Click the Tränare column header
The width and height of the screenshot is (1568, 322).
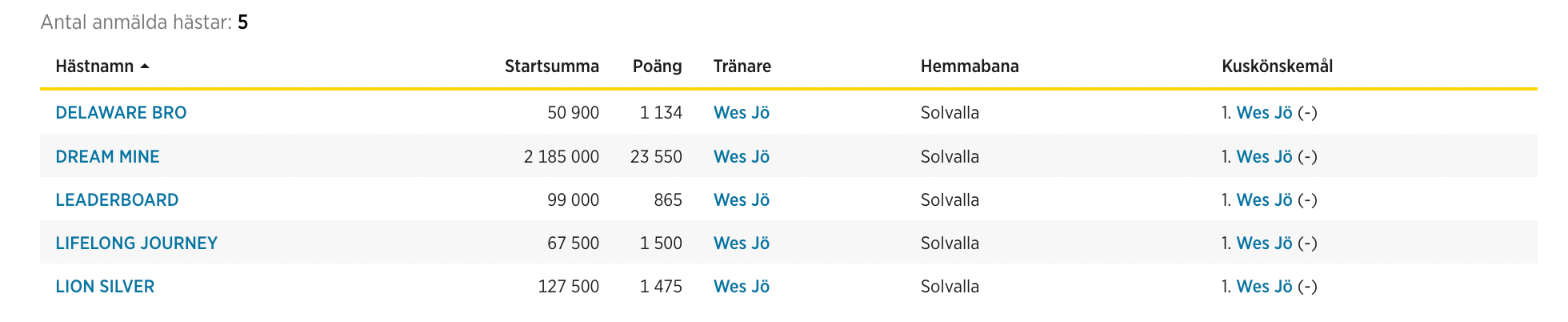pyautogui.click(x=742, y=66)
